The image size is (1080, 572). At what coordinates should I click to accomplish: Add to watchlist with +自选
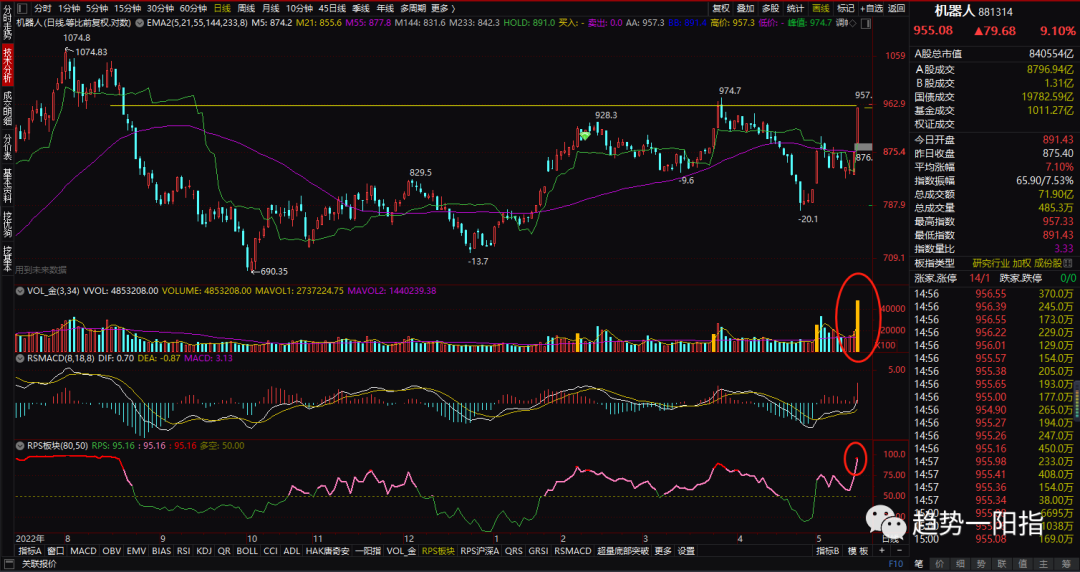click(x=871, y=8)
